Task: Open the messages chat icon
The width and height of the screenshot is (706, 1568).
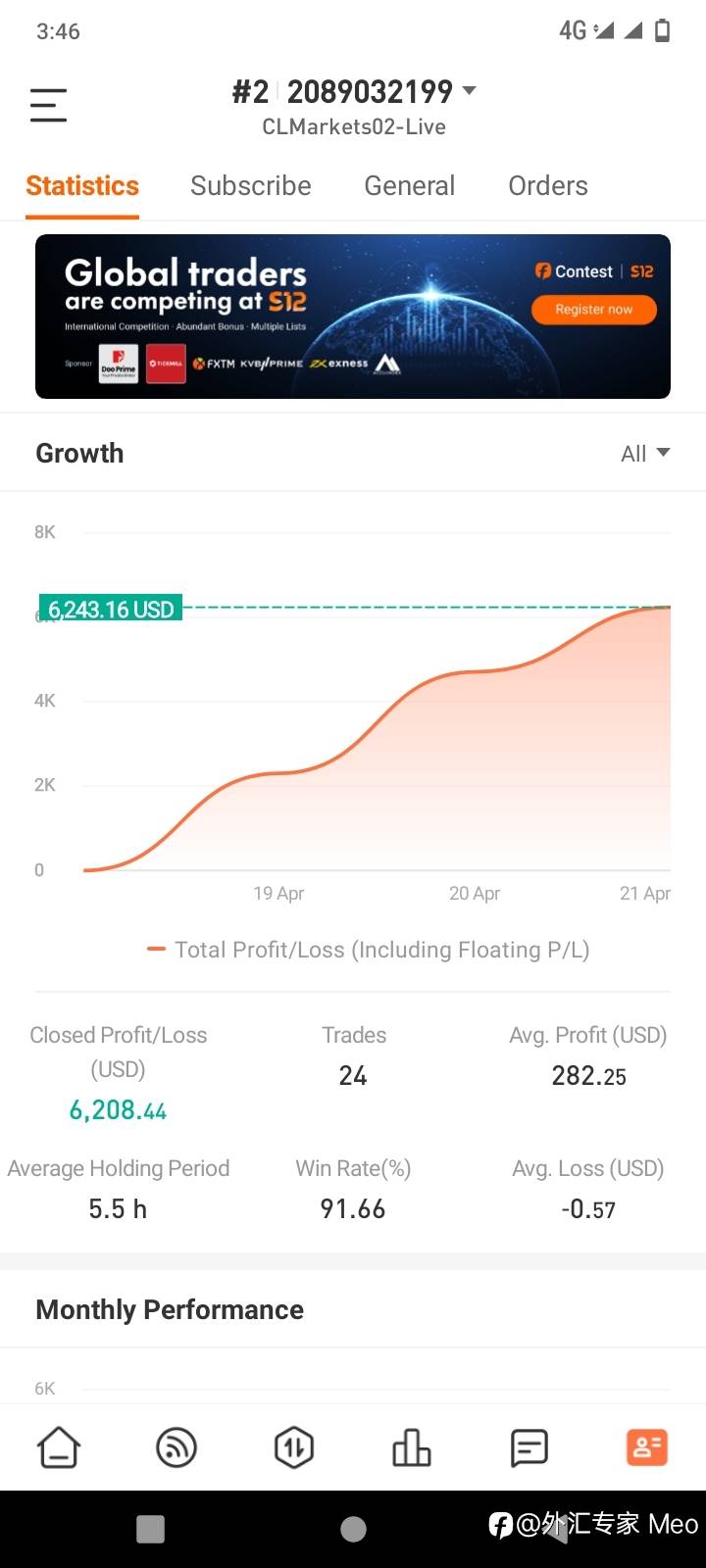Action: (x=529, y=1446)
